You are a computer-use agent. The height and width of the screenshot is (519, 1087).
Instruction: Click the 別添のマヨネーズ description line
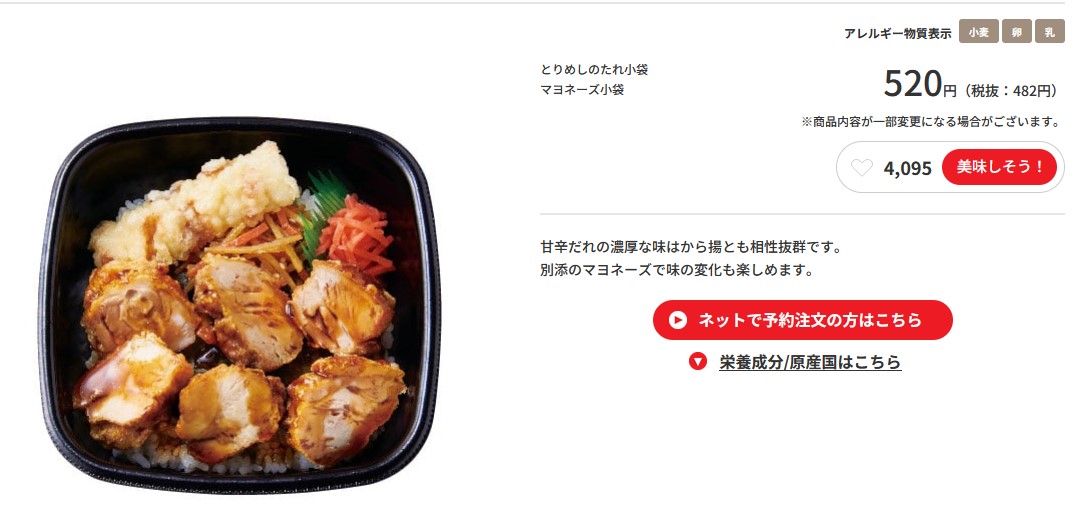point(677,270)
